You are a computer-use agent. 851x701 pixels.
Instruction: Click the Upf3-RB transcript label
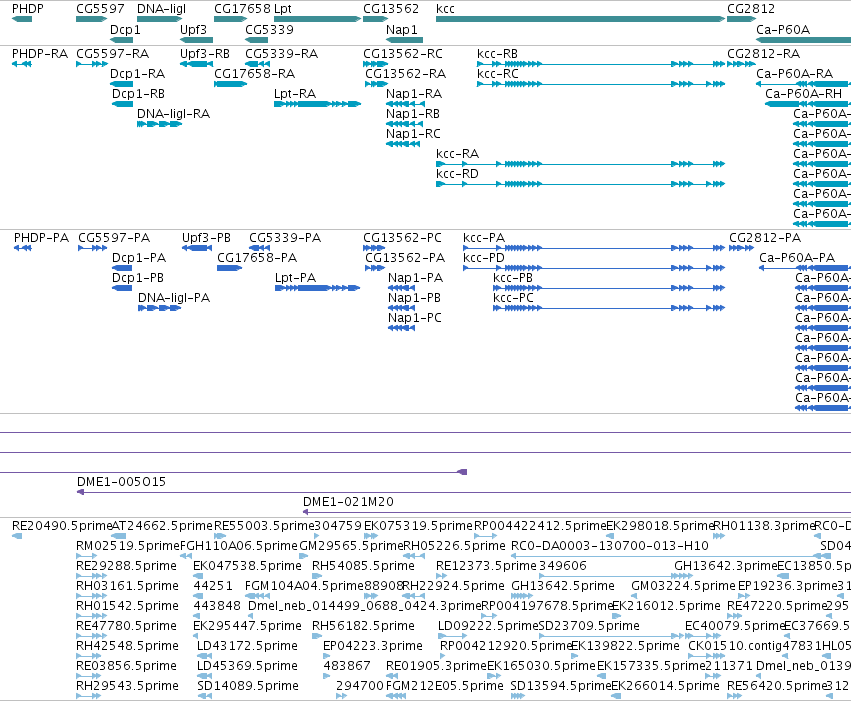(205, 54)
